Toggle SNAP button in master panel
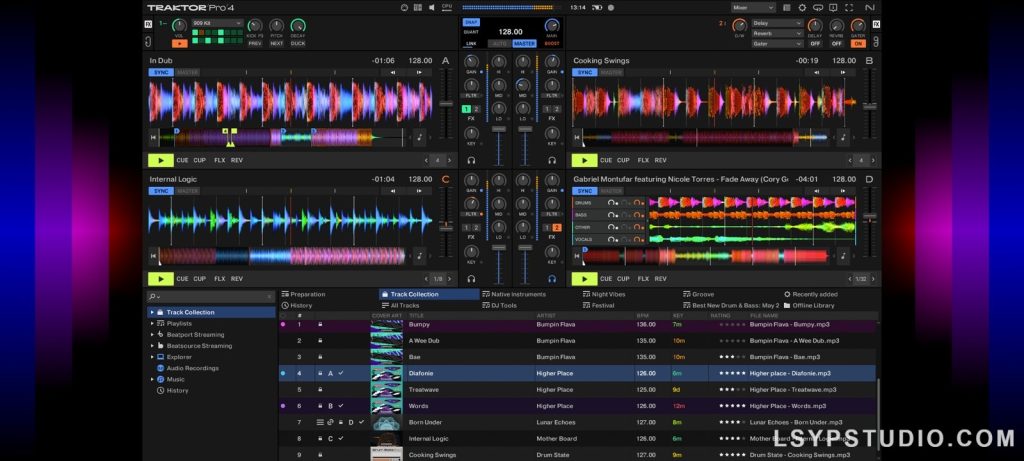Viewport: 1024px width, 461px height. (x=471, y=22)
